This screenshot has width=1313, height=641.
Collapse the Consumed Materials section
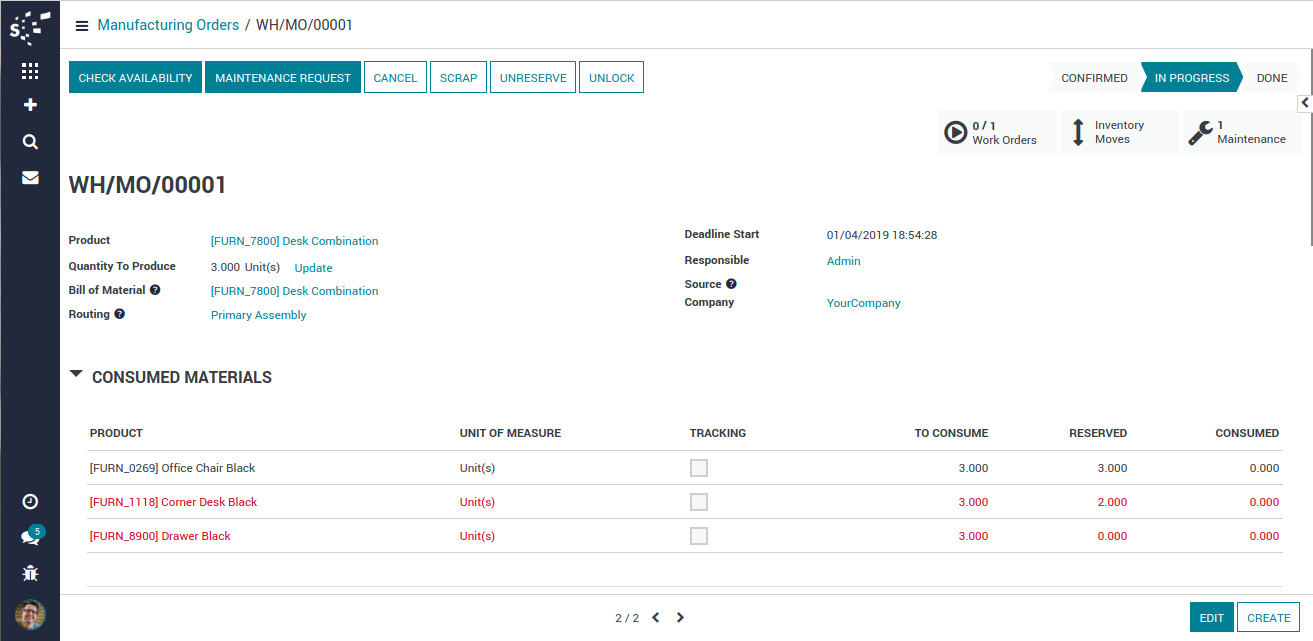77,374
